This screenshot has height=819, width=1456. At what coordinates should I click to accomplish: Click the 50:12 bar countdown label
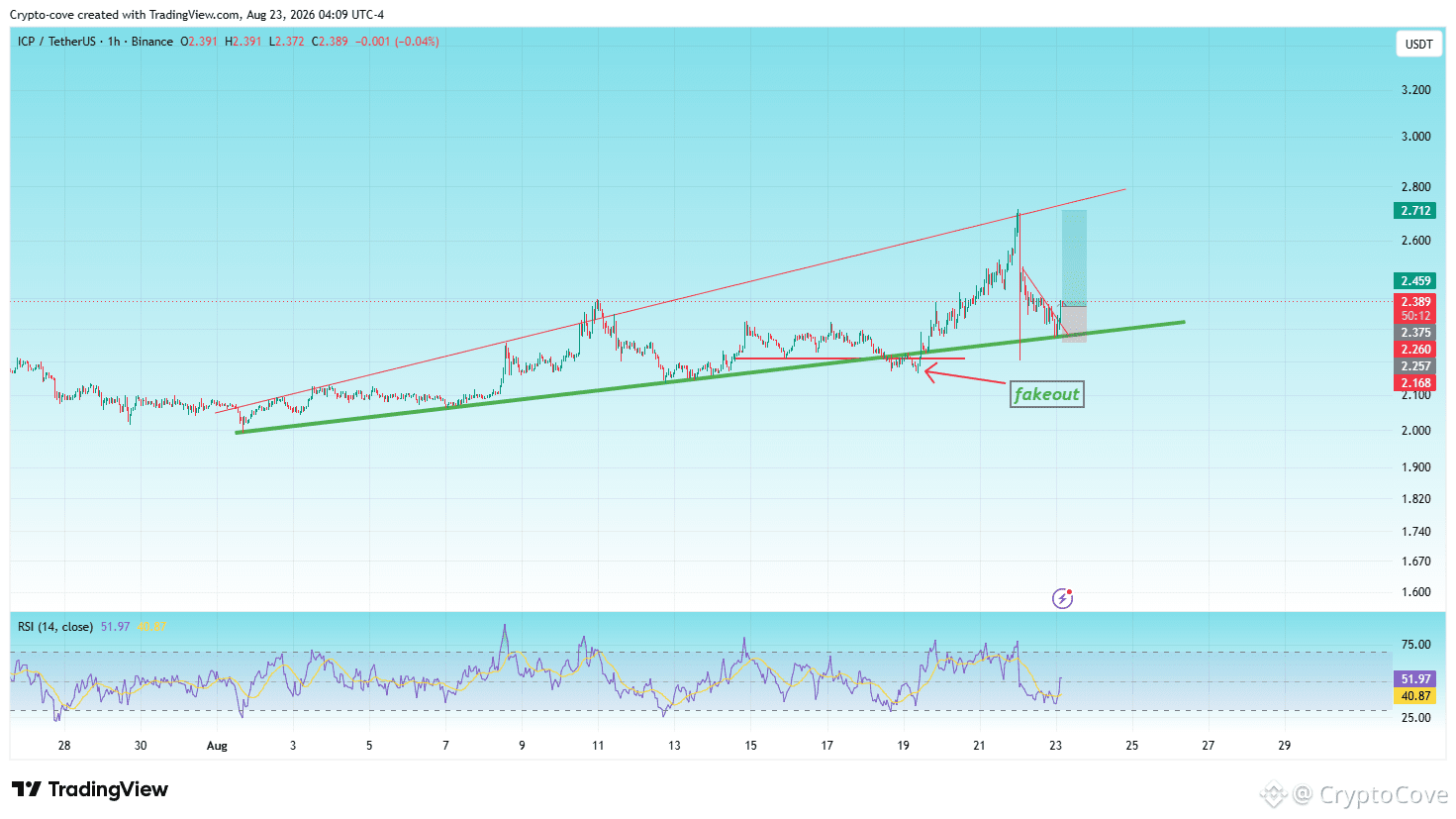tap(1415, 317)
